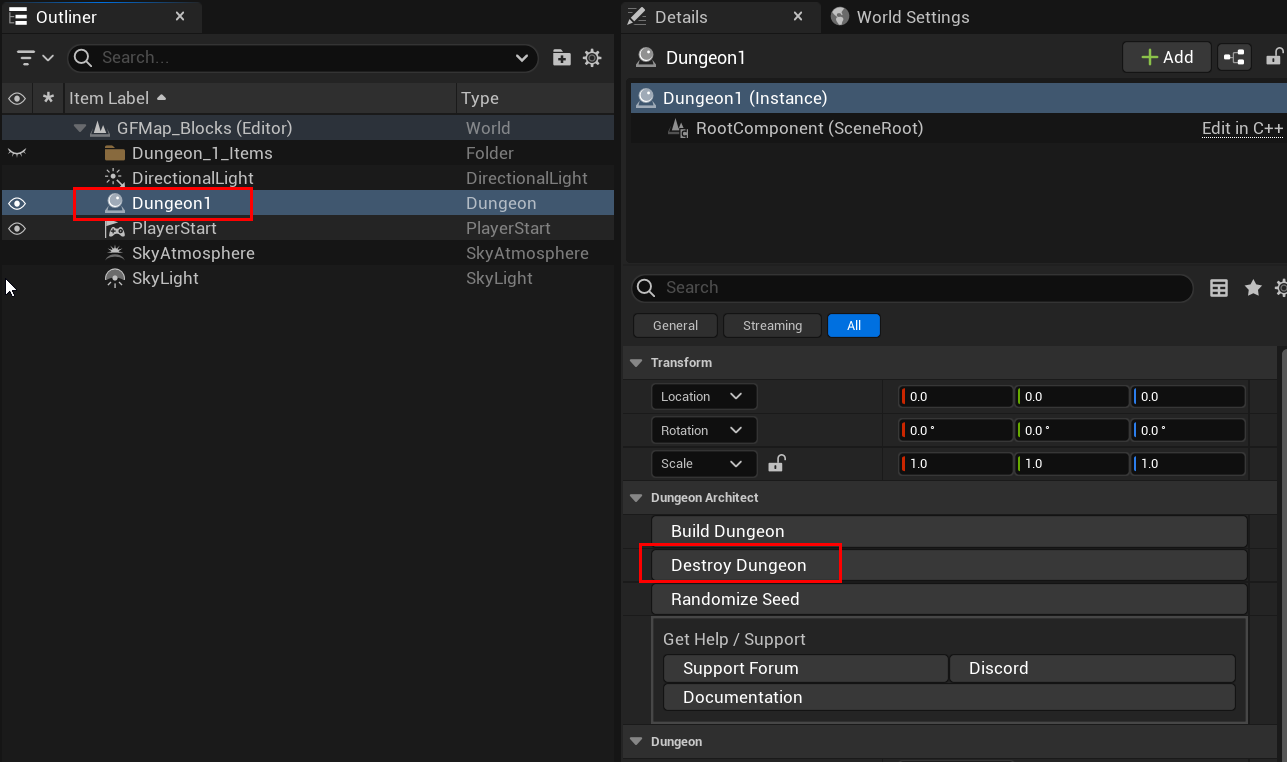Toggle the Scale lock ratio icon
The width and height of the screenshot is (1287, 762).
(777, 463)
